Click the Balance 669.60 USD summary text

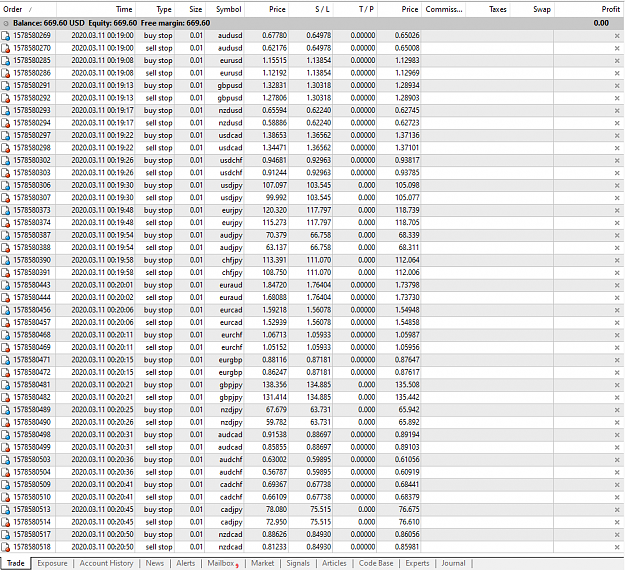[49, 24]
